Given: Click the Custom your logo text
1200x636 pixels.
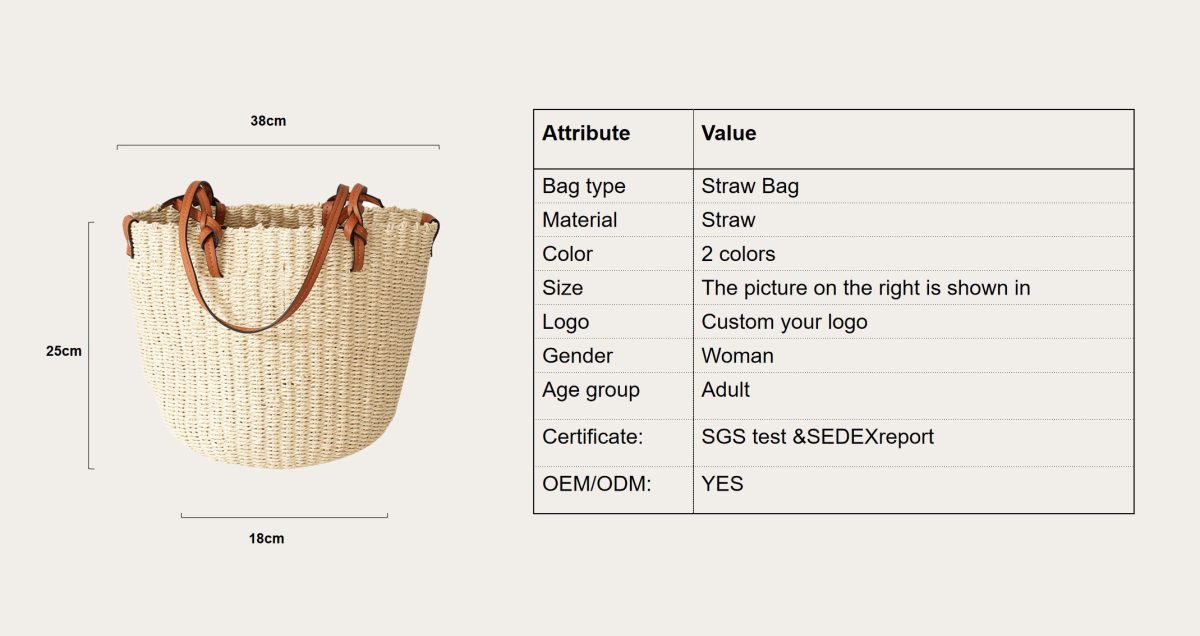Looking at the screenshot, I should (784, 322).
